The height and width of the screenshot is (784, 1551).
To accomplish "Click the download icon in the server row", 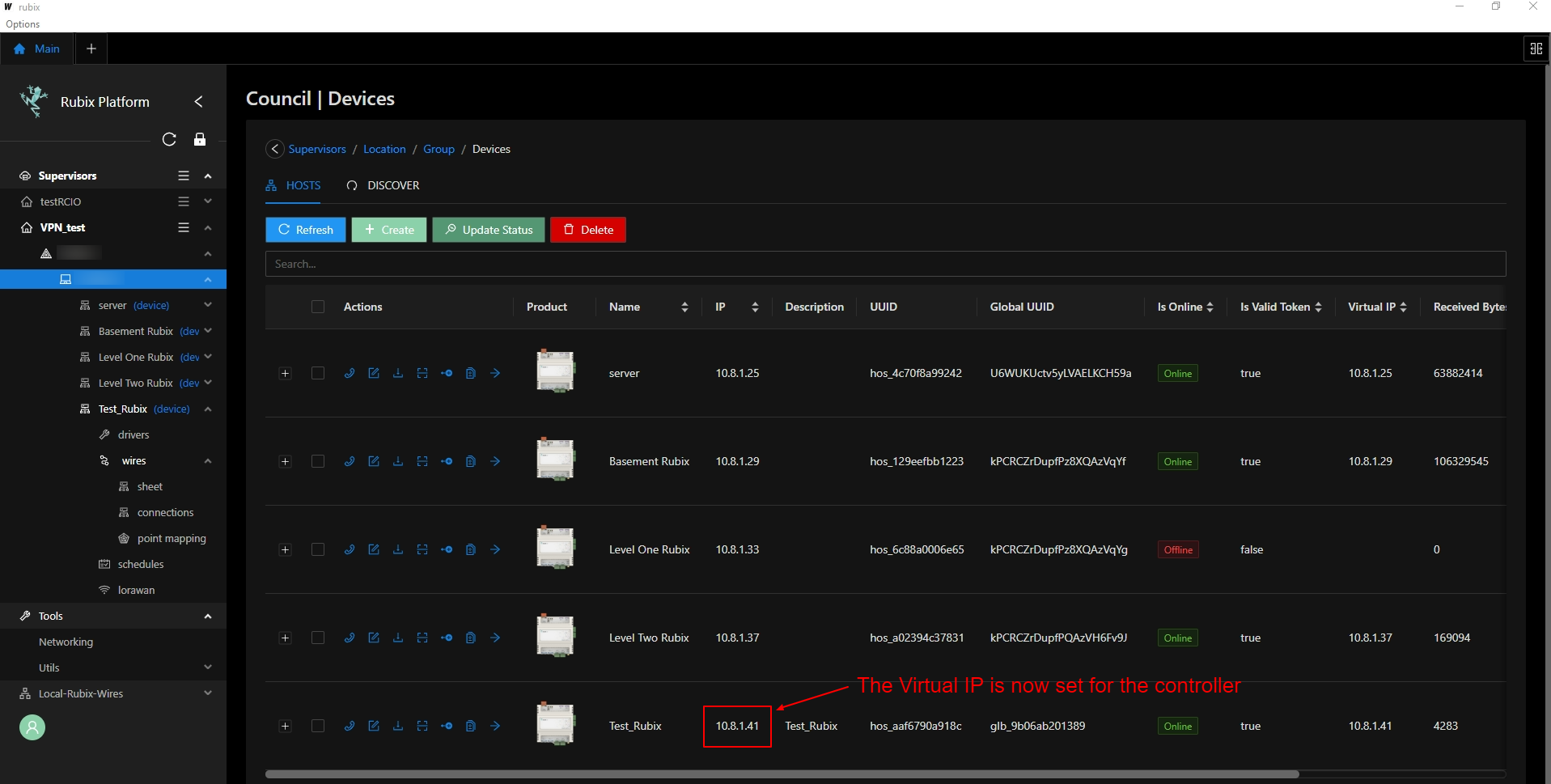I will click(398, 373).
